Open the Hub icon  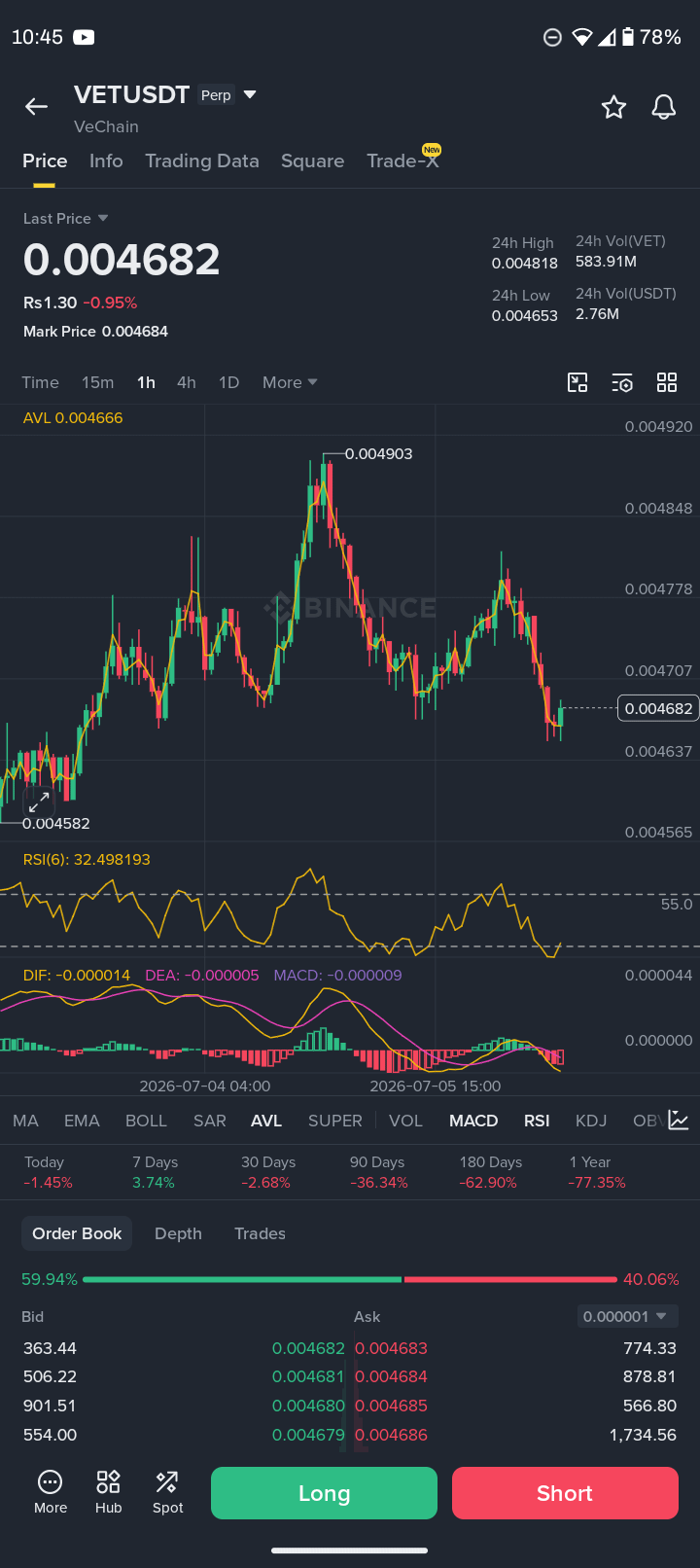(x=108, y=1492)
